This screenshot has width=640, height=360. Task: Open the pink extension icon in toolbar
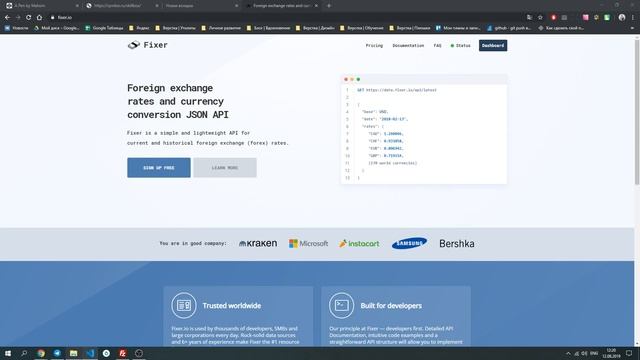(586, 18)
